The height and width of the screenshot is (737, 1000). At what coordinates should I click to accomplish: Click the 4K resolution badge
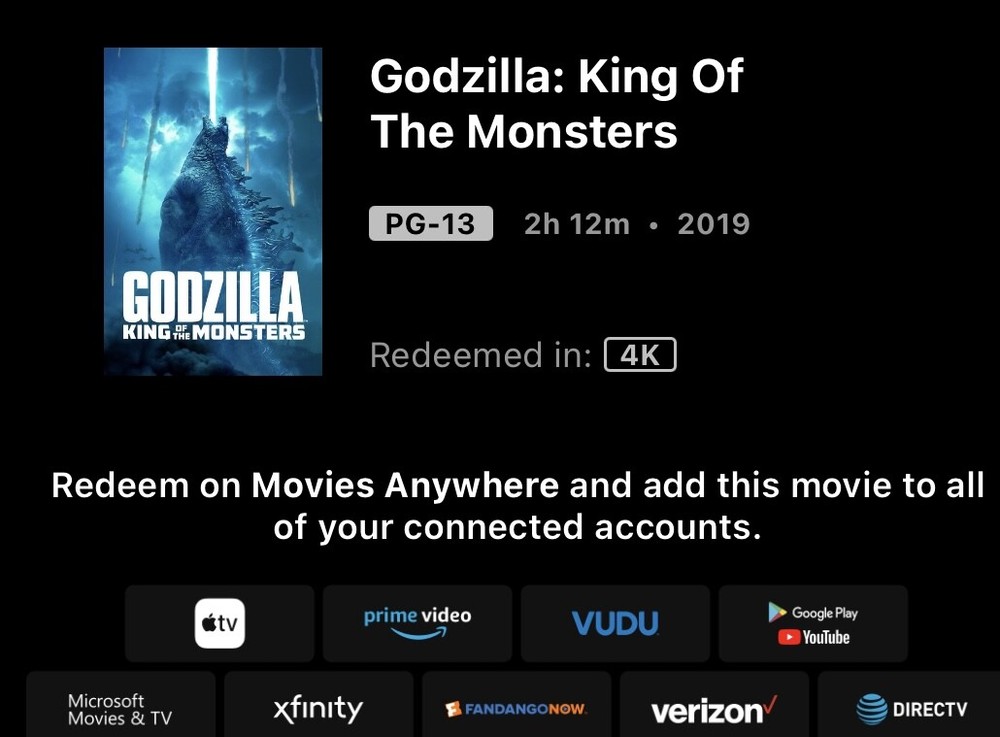pos(640,355)
